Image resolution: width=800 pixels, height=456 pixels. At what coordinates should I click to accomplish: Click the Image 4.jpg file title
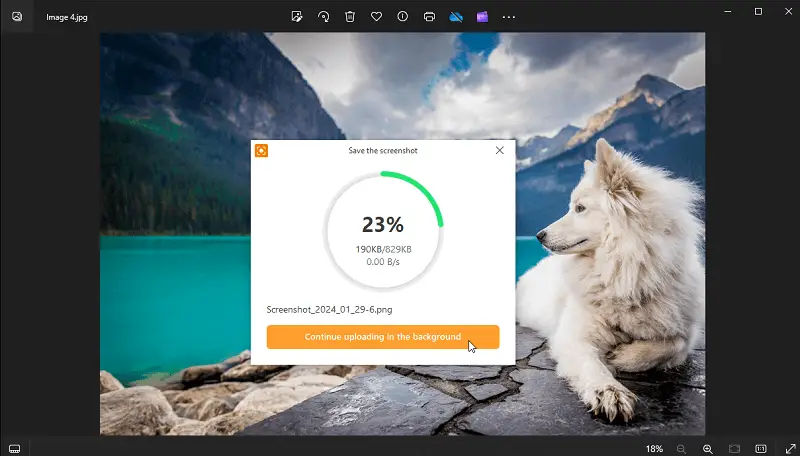(x=67, y=17)
